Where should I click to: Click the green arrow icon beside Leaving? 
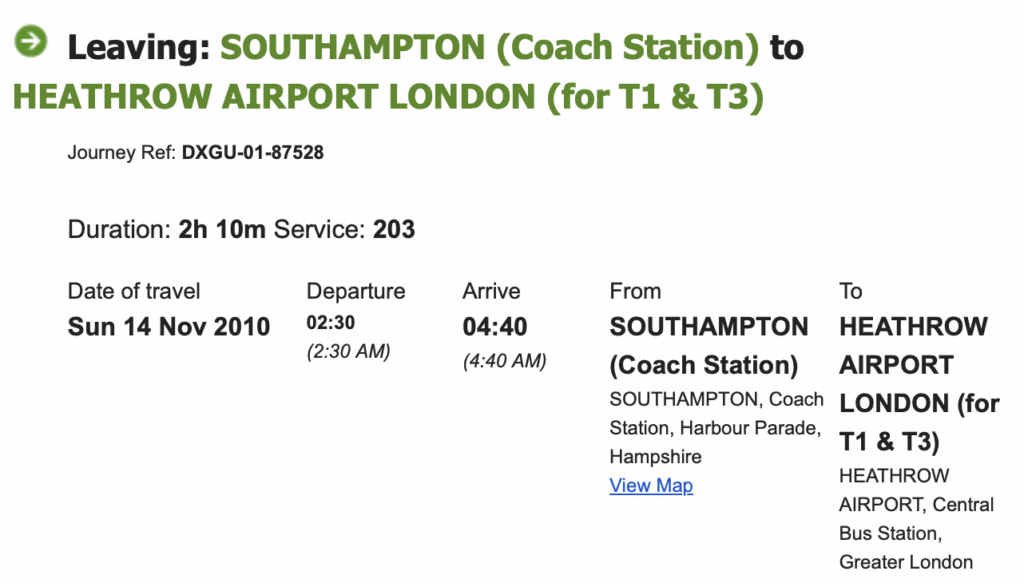pos(30,41)
